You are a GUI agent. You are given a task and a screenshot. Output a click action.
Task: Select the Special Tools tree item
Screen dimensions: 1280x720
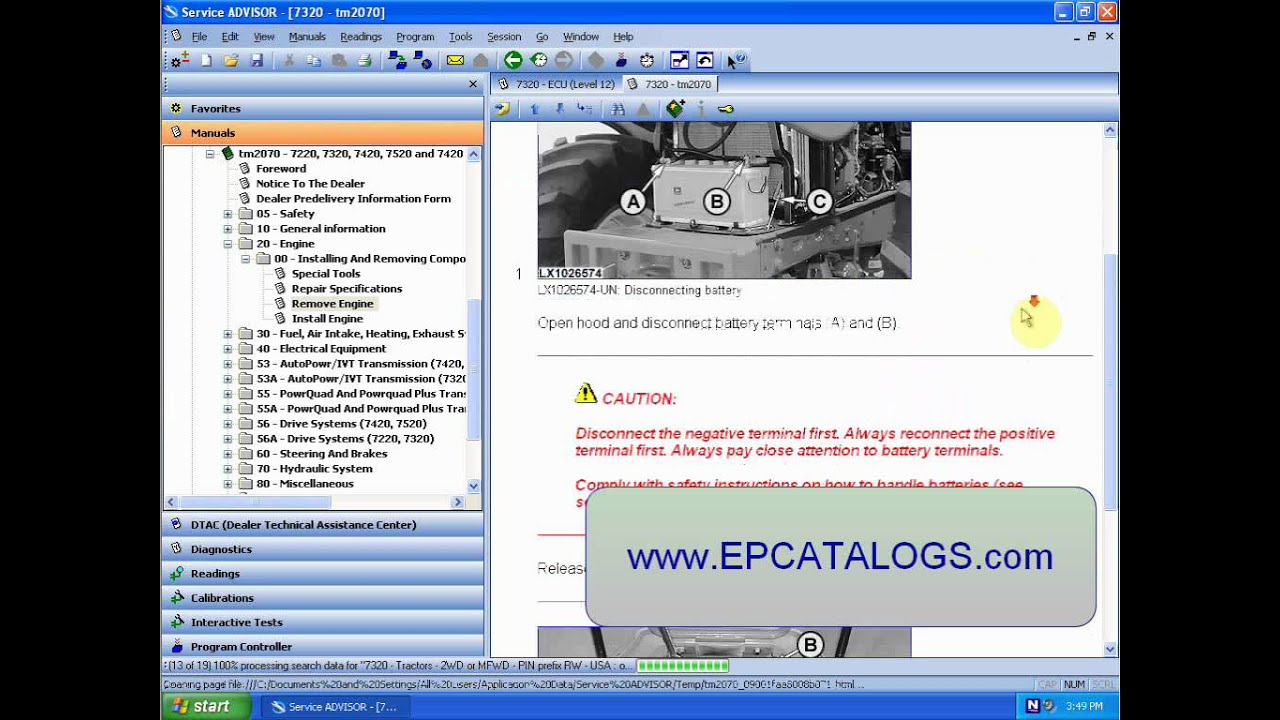pos(326,274)
